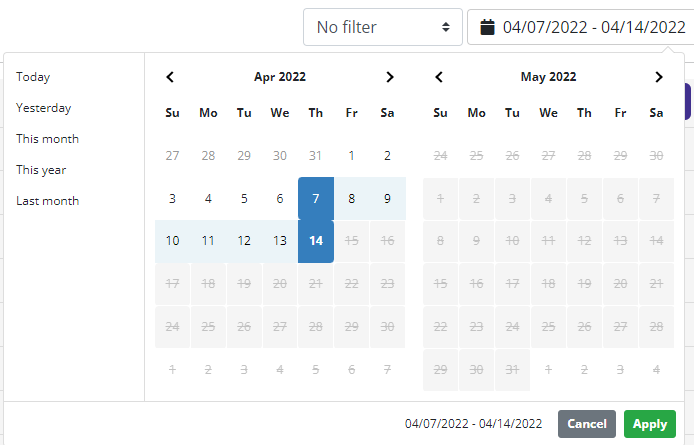Choose April 5 on the calendar

[244, 199]
